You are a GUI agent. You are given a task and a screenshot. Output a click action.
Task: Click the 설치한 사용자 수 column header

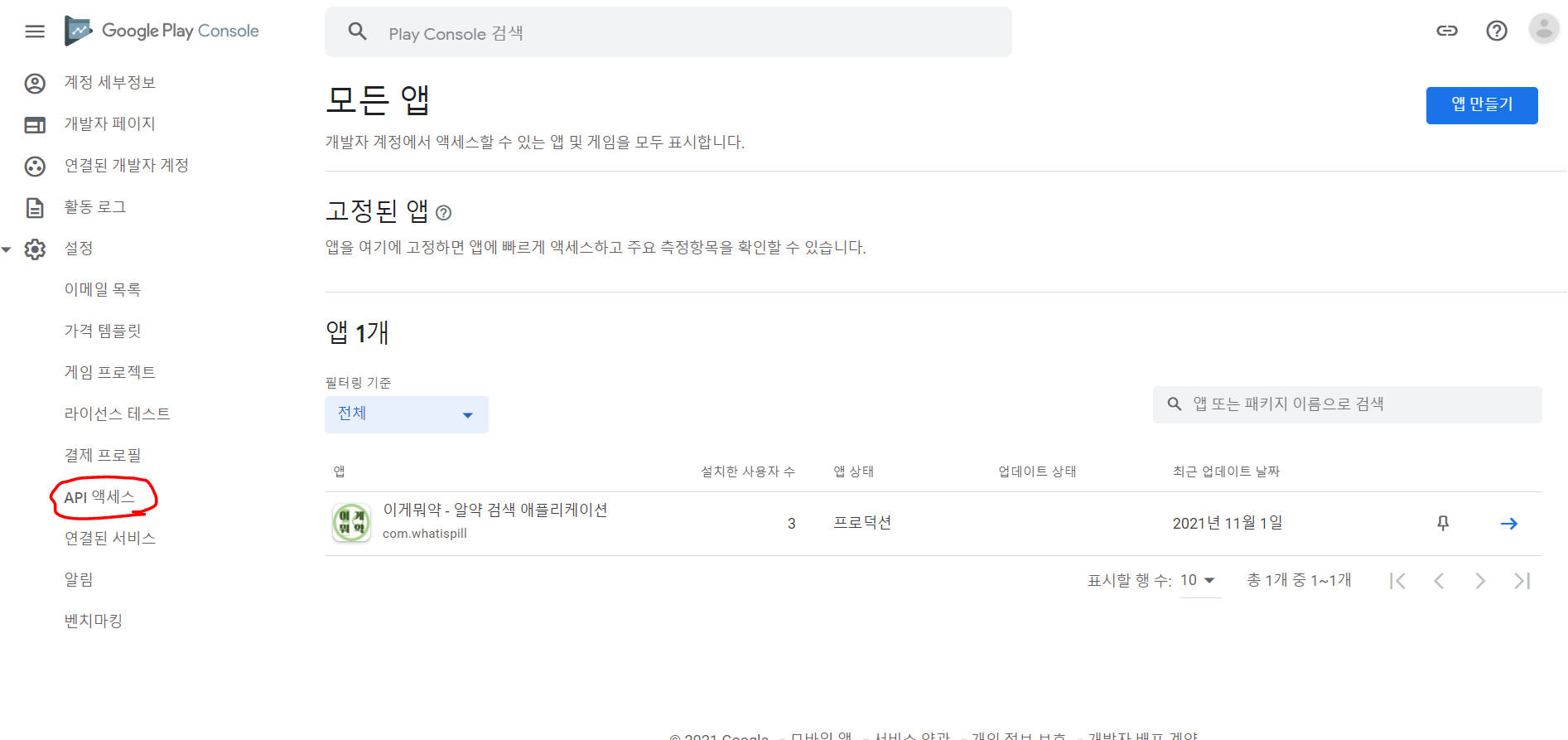[748, 472]
